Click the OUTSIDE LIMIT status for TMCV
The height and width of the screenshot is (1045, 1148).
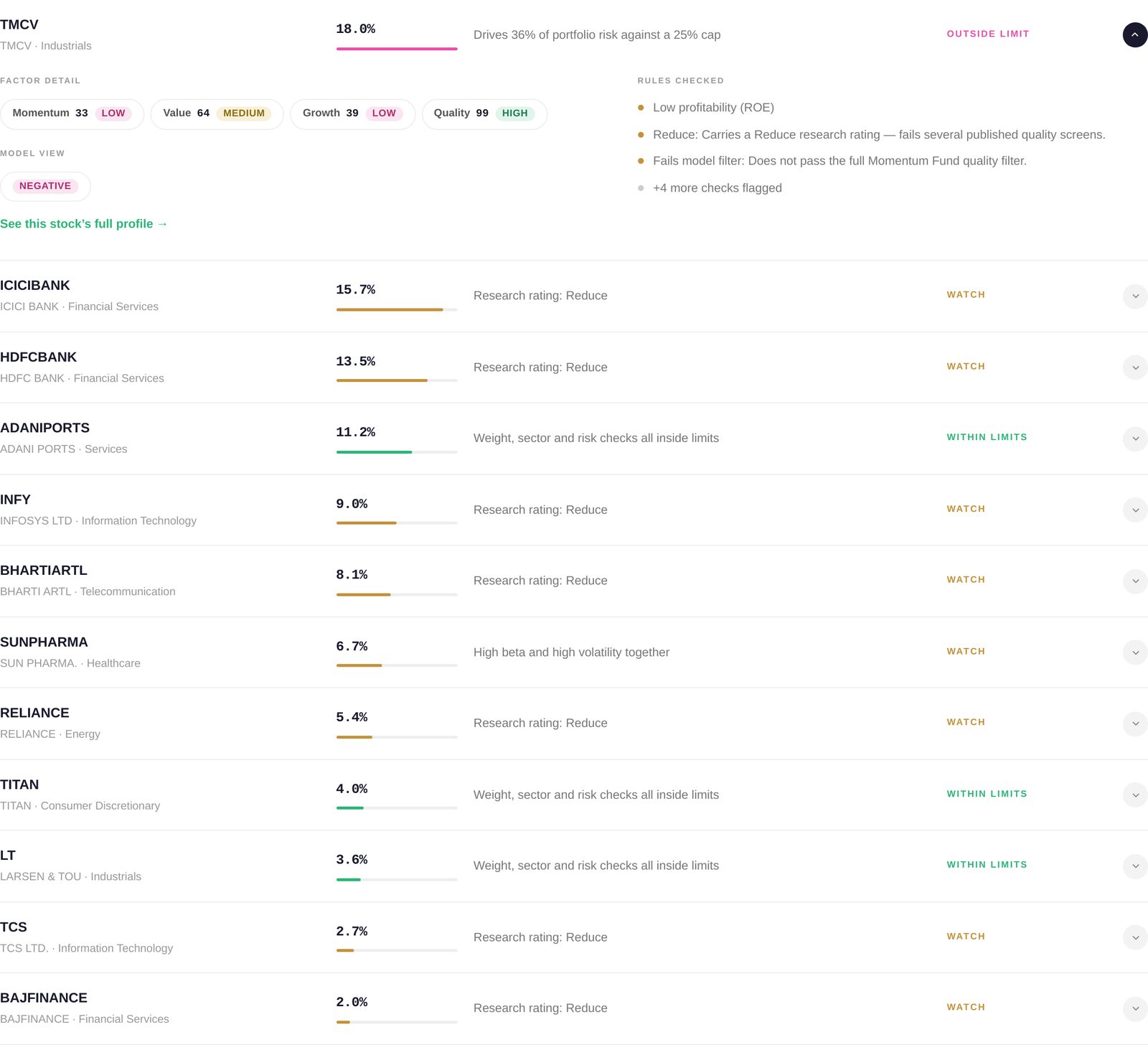coord(988,34)
